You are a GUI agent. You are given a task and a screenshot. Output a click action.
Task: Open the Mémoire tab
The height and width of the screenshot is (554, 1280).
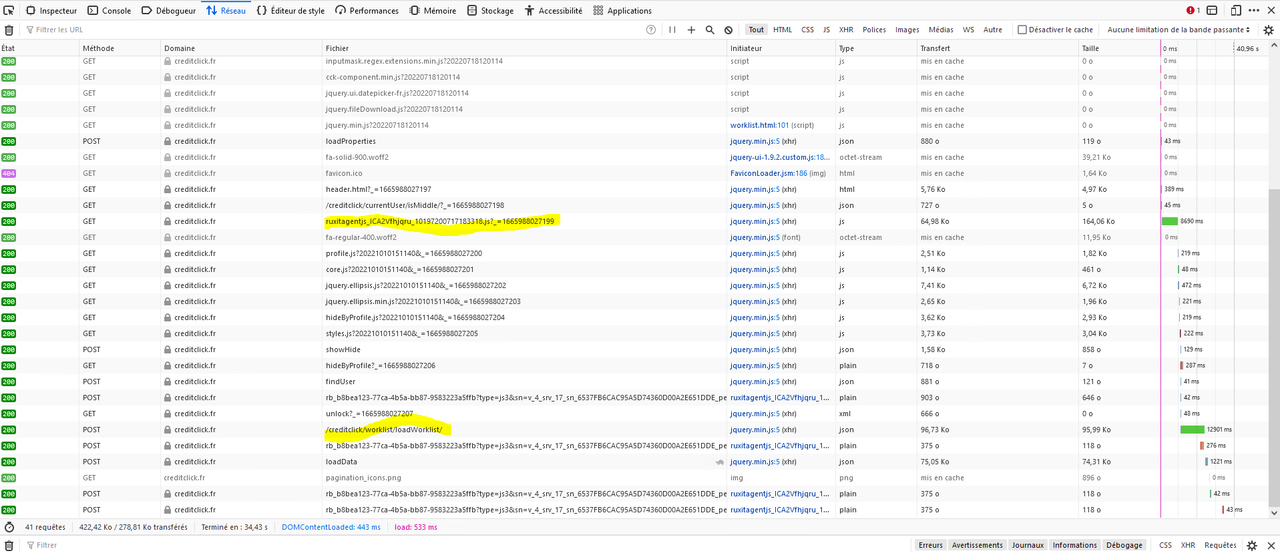click(x=433, y=10)
